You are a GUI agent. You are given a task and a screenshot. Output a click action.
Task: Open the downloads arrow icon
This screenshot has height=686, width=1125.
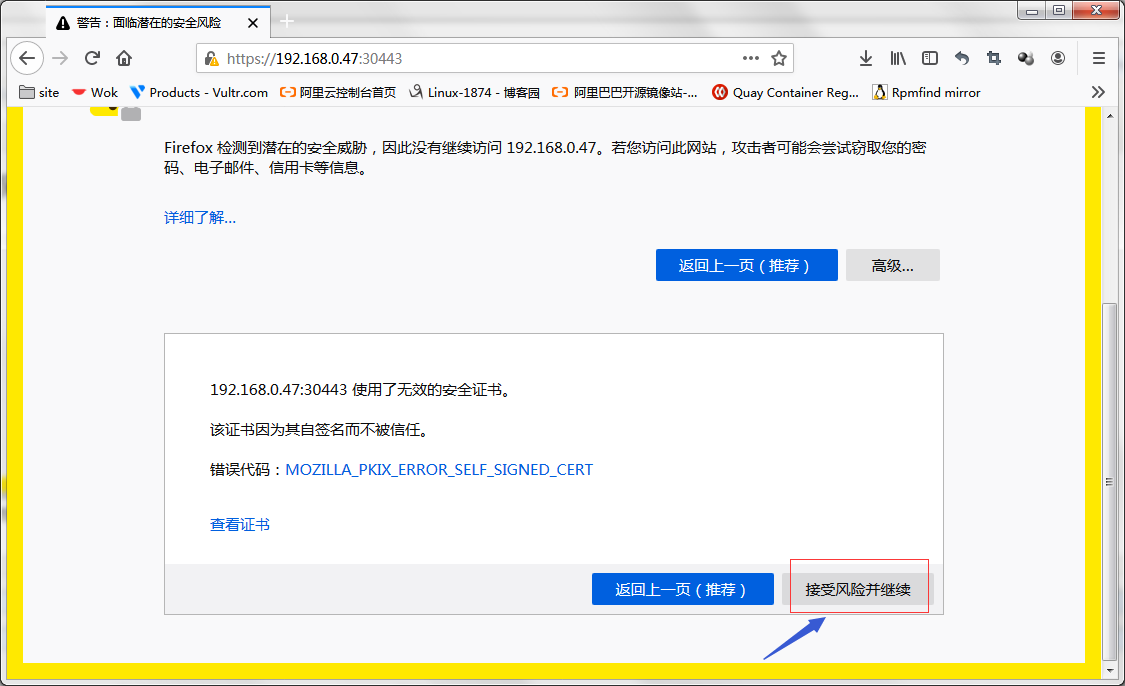[866, 58]
